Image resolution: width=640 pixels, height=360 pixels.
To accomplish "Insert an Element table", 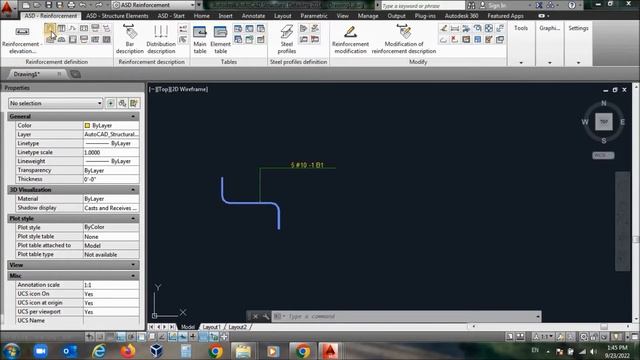I will (x=220, y=39).
